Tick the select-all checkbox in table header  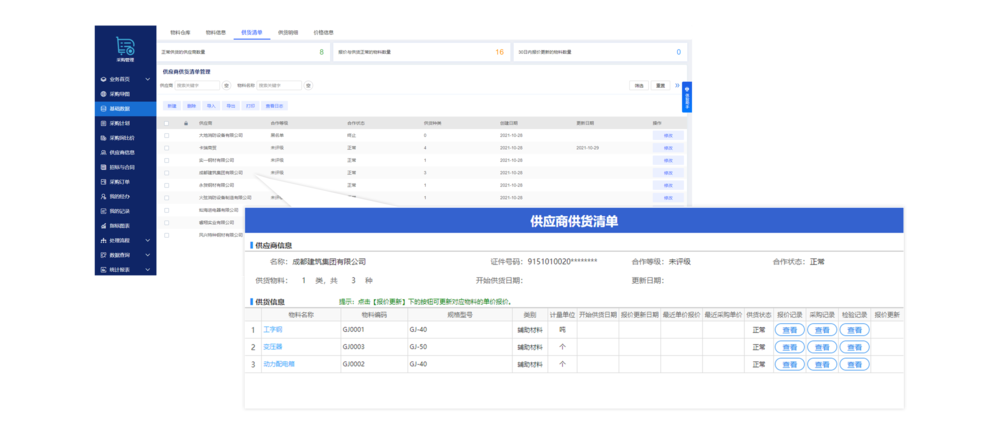point(167,123)
